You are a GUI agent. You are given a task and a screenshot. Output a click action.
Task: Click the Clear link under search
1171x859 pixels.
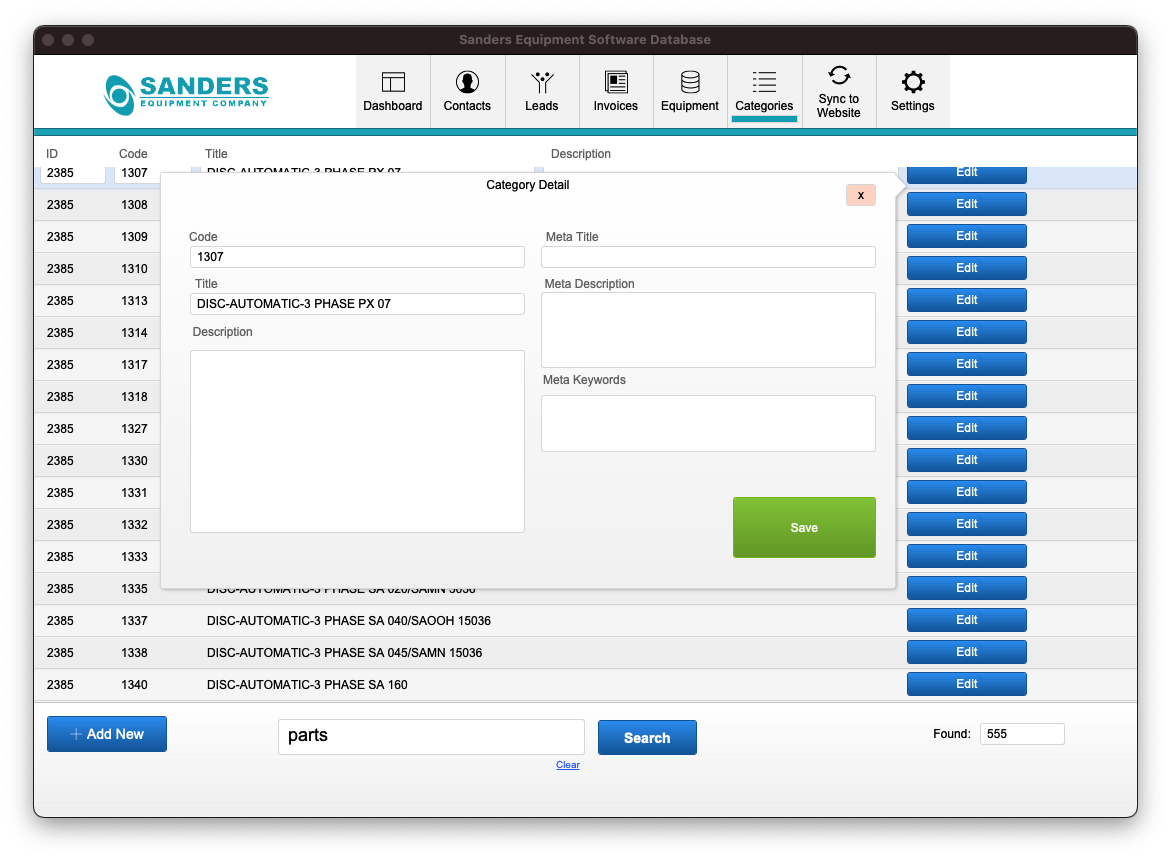[568, 765]
